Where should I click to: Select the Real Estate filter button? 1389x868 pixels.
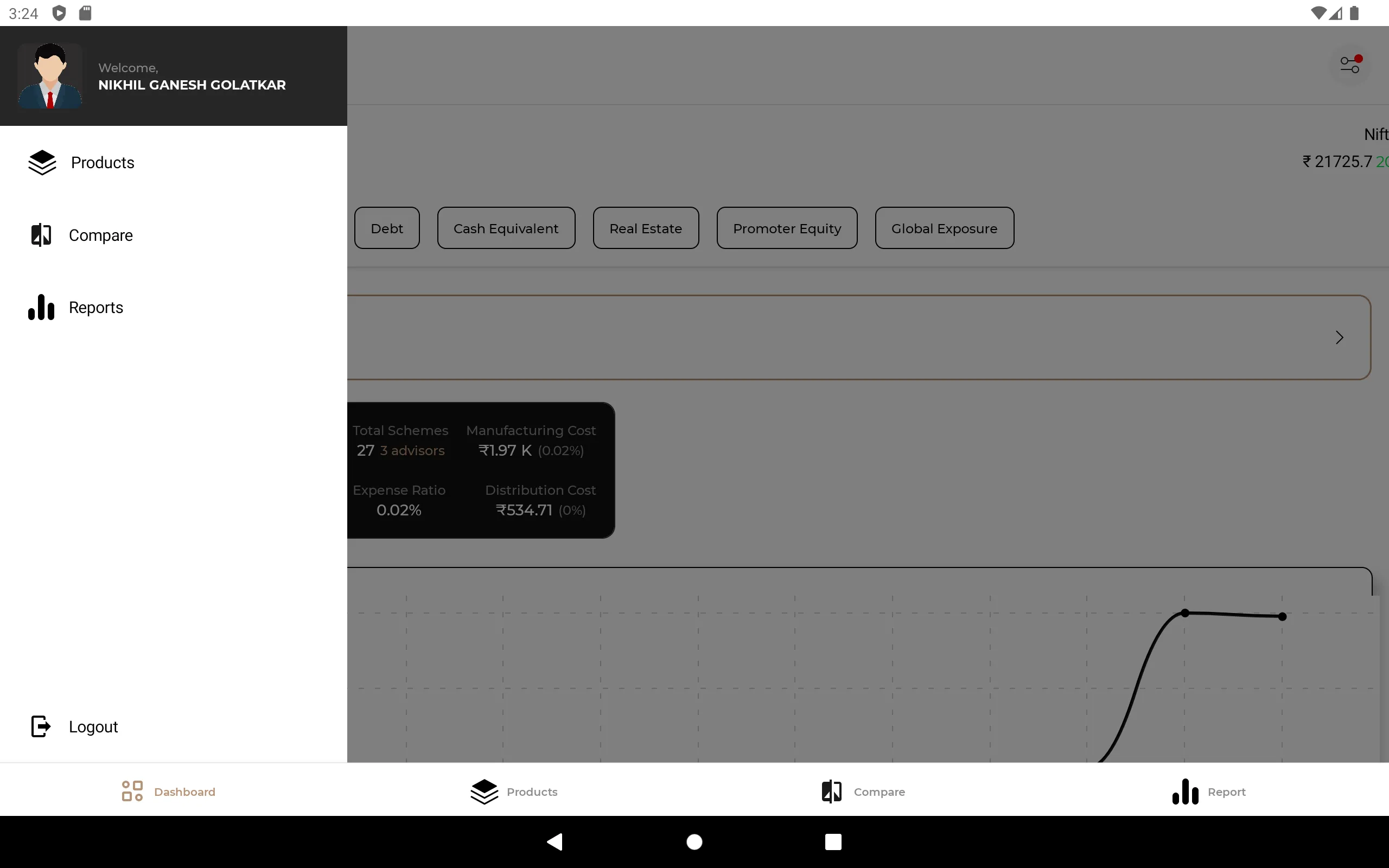coord(645,228)
